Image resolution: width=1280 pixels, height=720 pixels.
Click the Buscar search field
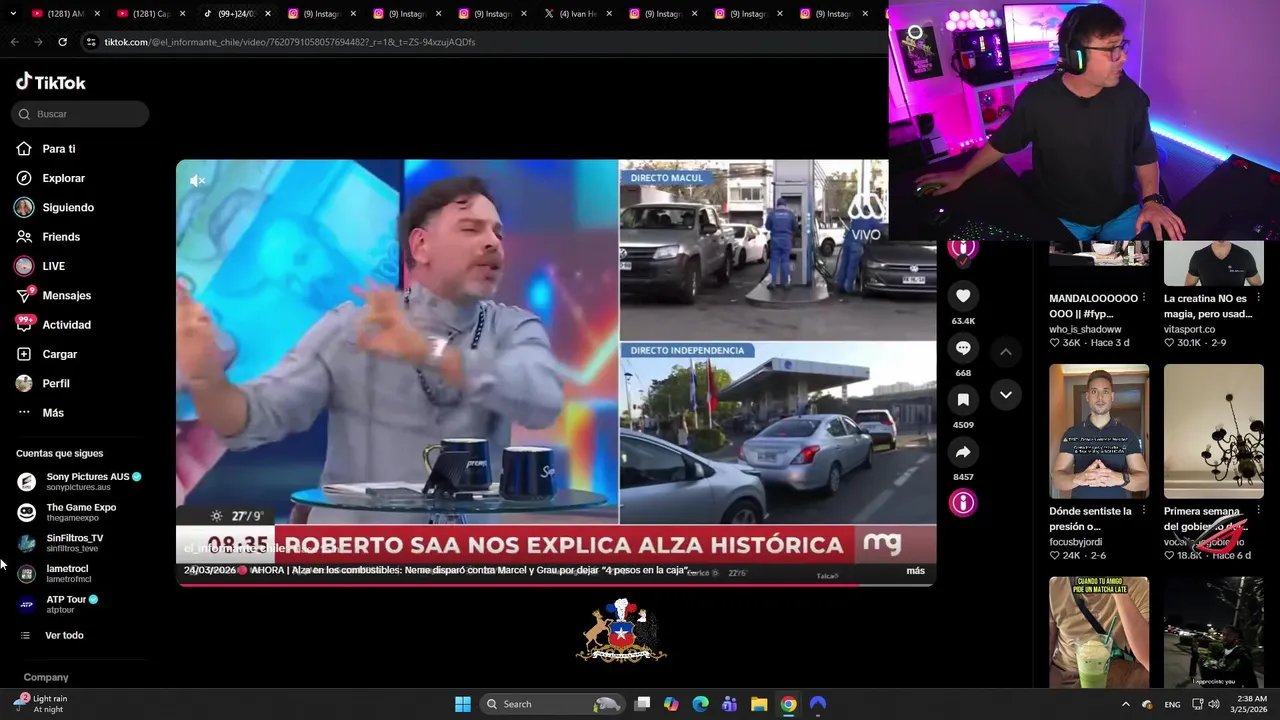[80, 114]
